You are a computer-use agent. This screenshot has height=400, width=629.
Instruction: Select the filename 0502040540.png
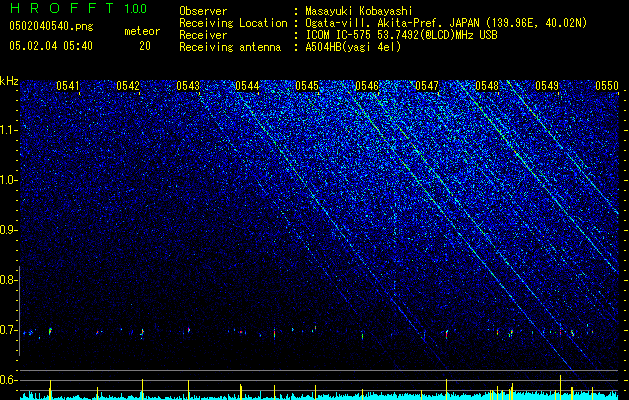(x=51, y=27)
